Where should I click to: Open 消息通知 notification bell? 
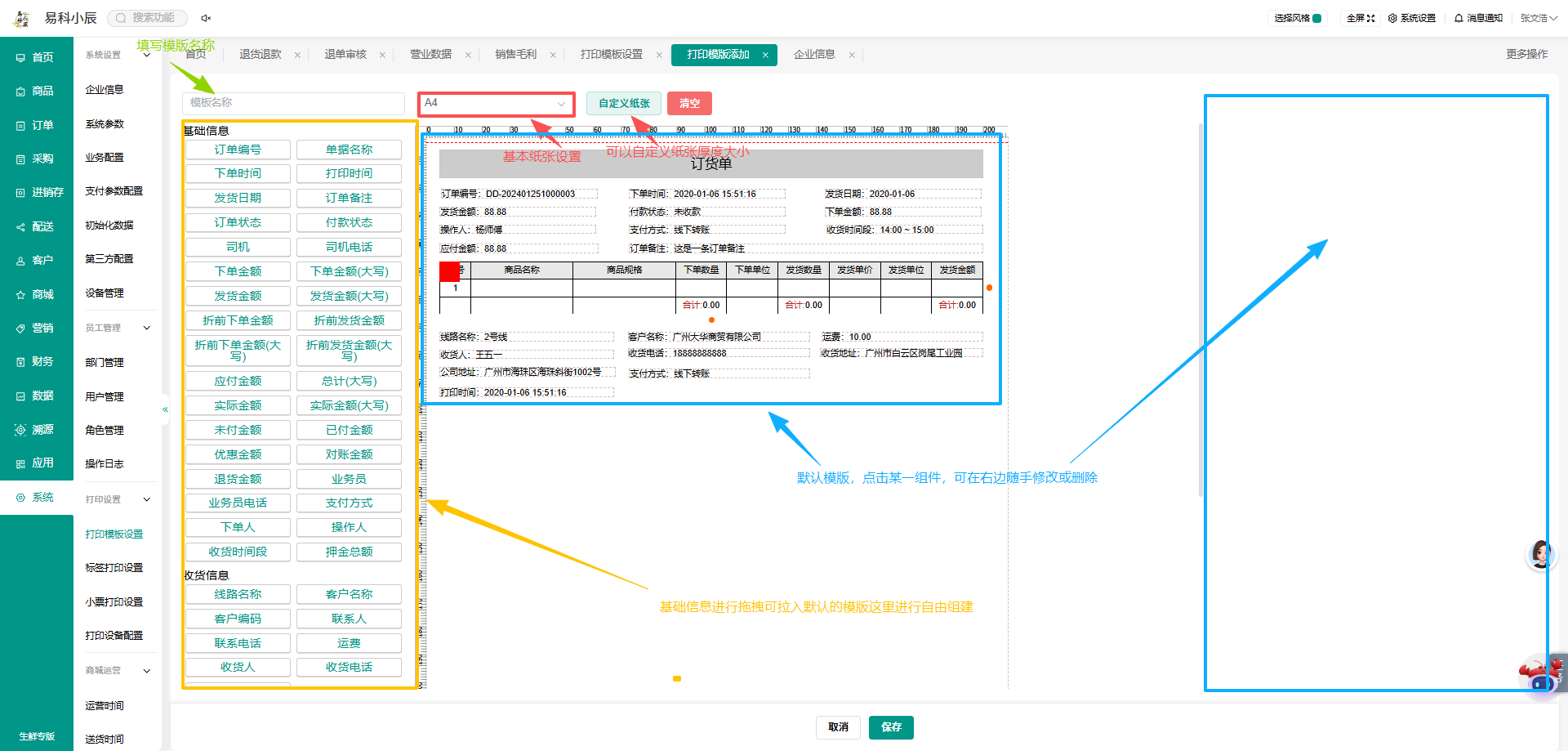point(1459,18)
